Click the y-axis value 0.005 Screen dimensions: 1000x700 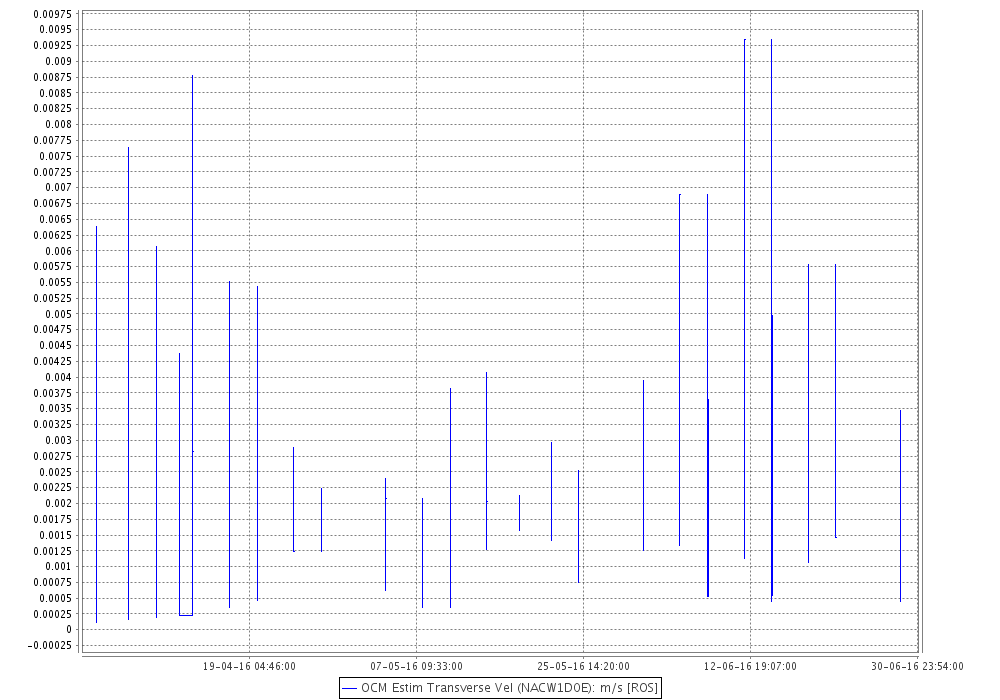click(x=59, y=314)
